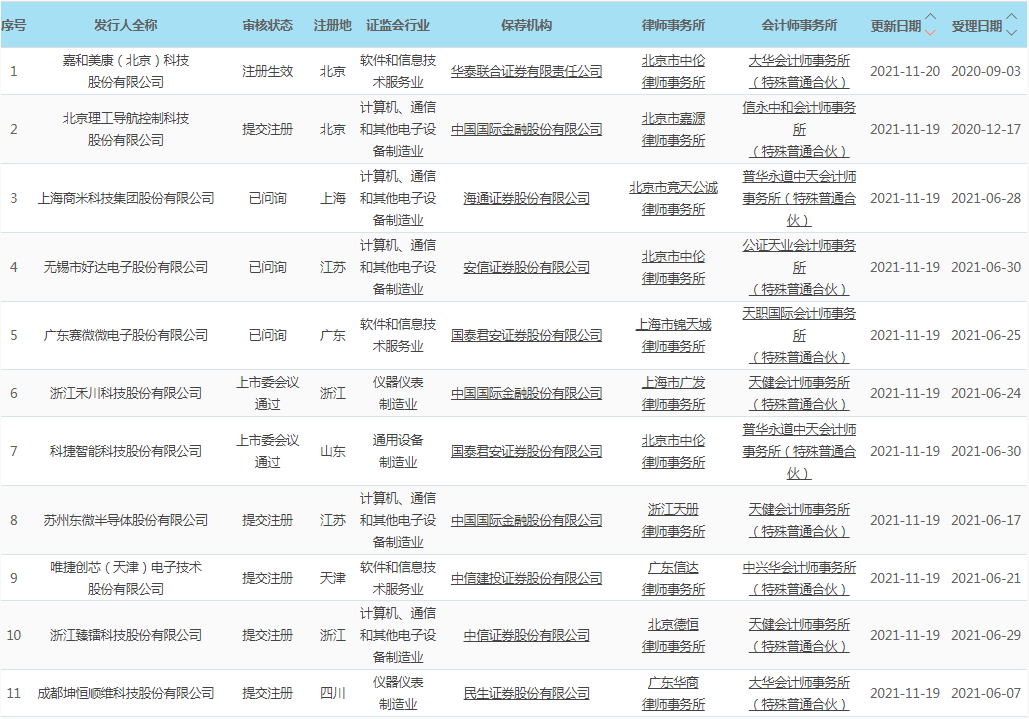Click the 北京市竞天公诚律师事务所 link
This screenshot has width=1029, height=719.
[673, 198]
